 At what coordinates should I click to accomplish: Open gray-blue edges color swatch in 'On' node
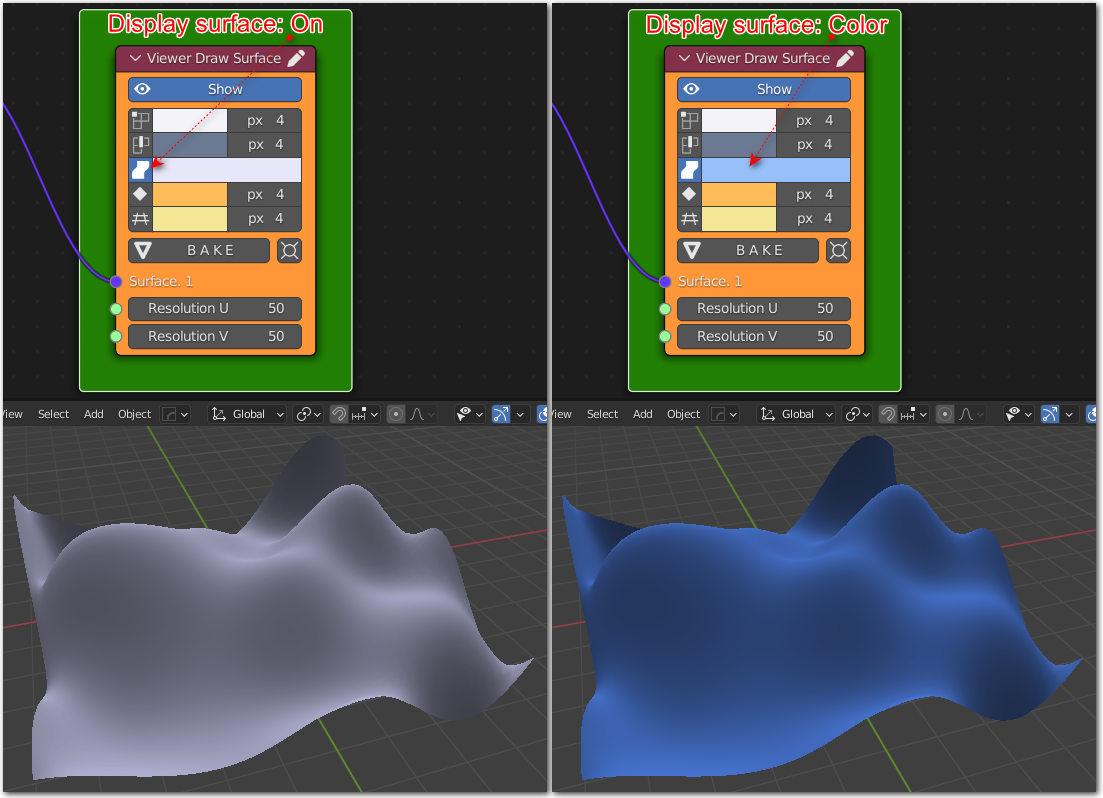pos(190,144)
